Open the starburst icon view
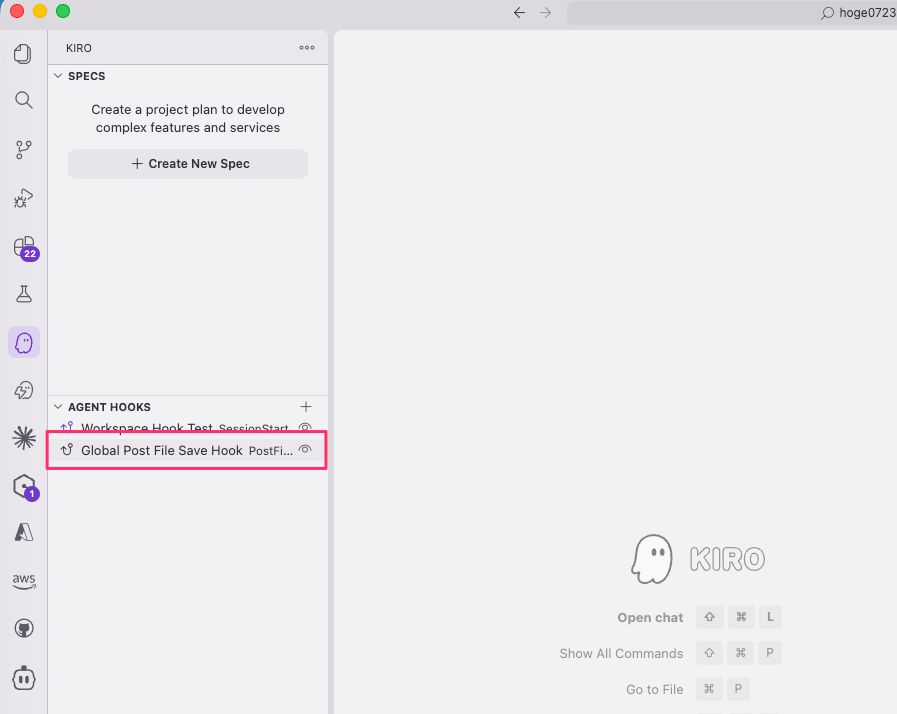This screenshot has width=897, height=714. pos(23,438)
